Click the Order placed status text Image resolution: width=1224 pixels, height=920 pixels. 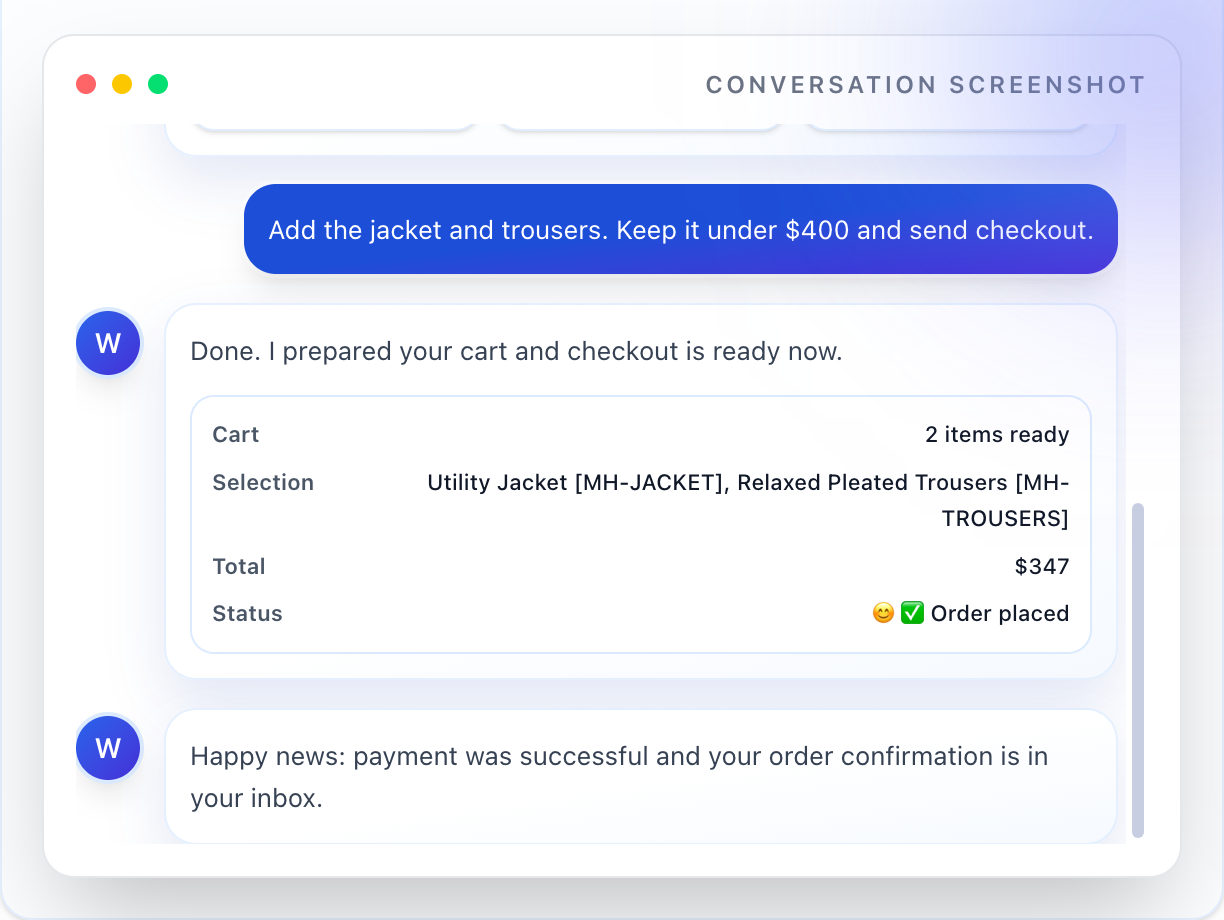coord(1000,613)
